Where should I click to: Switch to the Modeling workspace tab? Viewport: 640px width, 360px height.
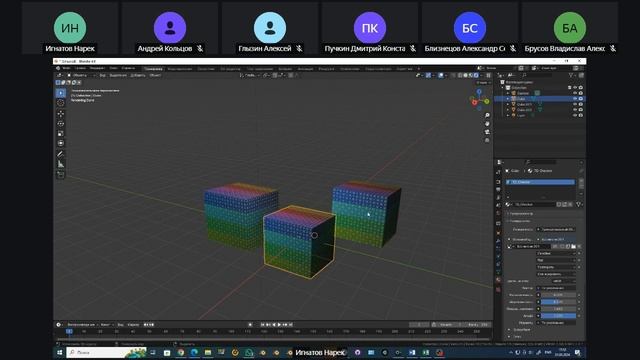(180, 69)
